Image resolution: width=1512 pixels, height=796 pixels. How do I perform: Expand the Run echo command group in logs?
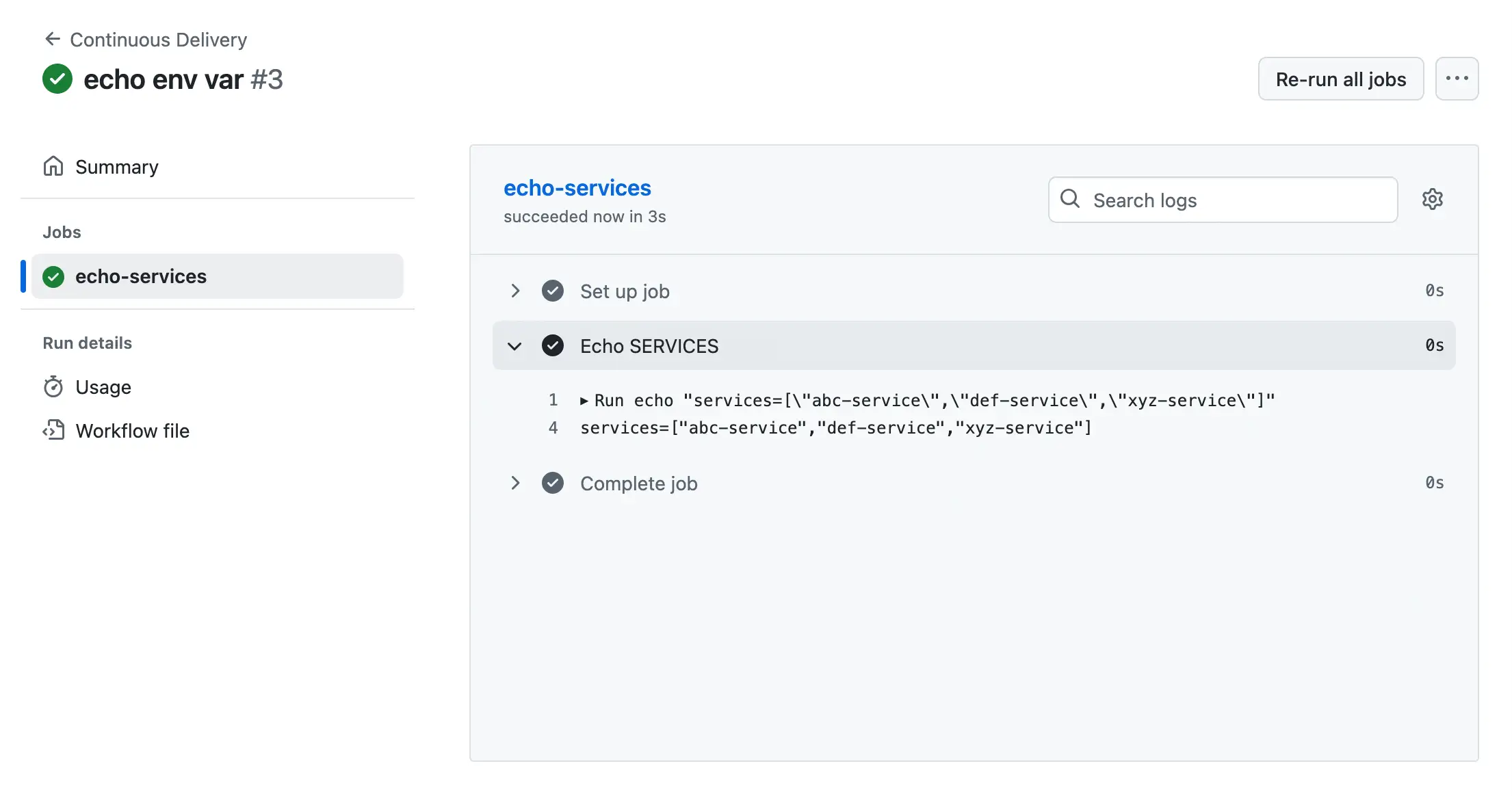pyautogui.click(x=585, y=400)
